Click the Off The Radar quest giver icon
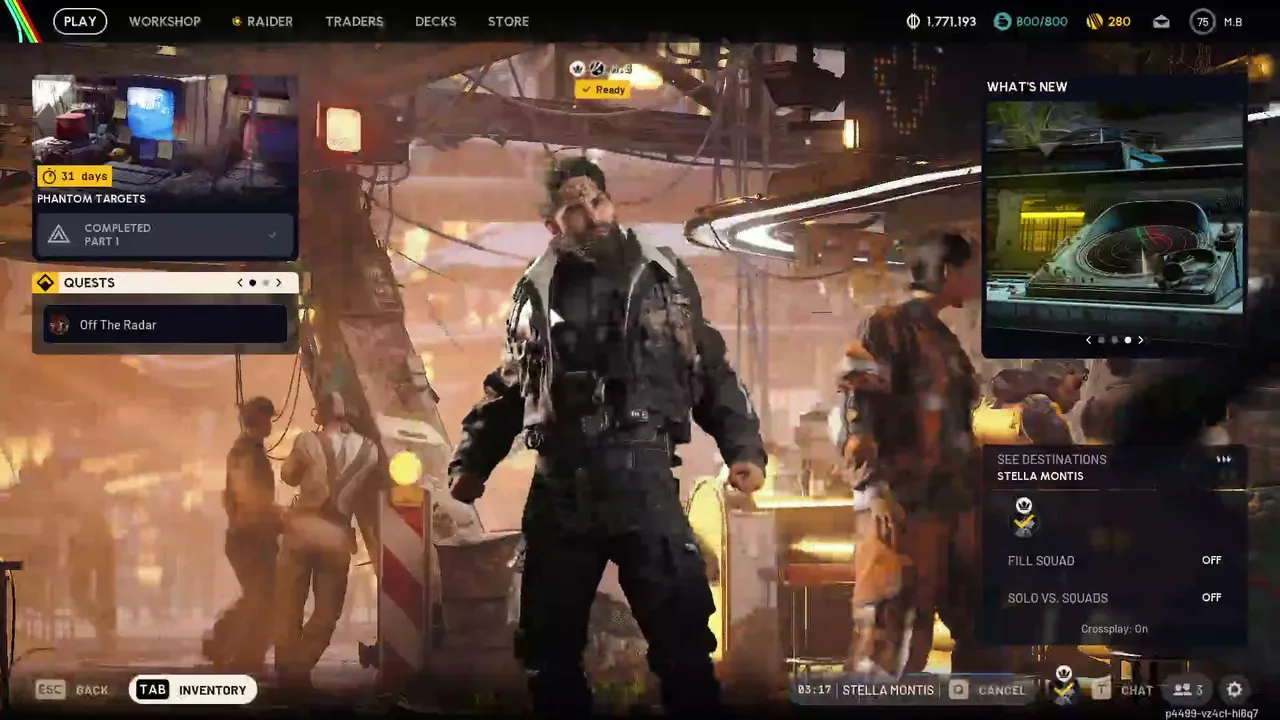Viewport: 1280px width, 720px height. 59,324
